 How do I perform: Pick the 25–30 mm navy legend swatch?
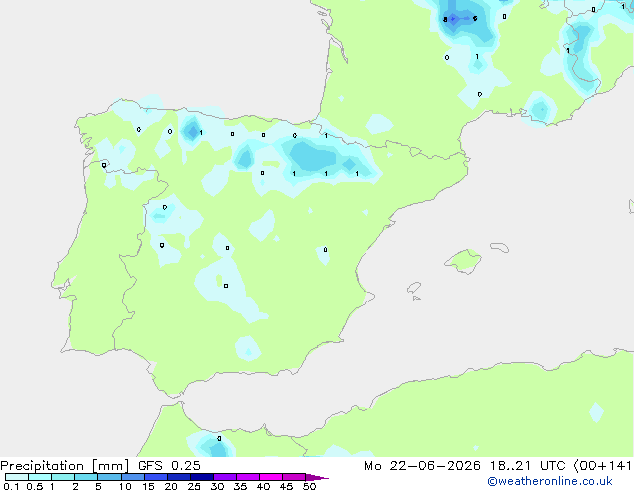click(x=202, y=477)
